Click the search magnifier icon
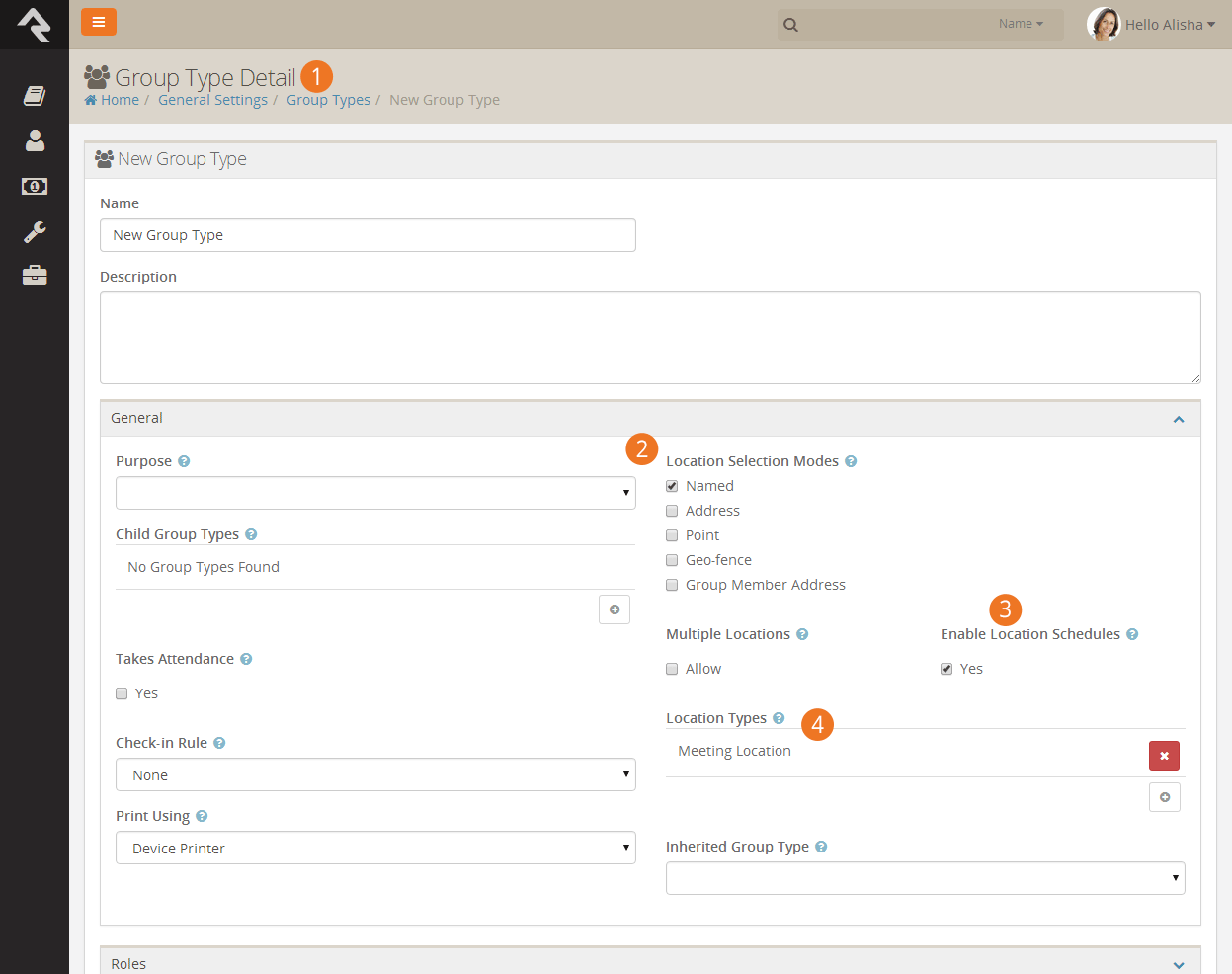 (790, 25)
